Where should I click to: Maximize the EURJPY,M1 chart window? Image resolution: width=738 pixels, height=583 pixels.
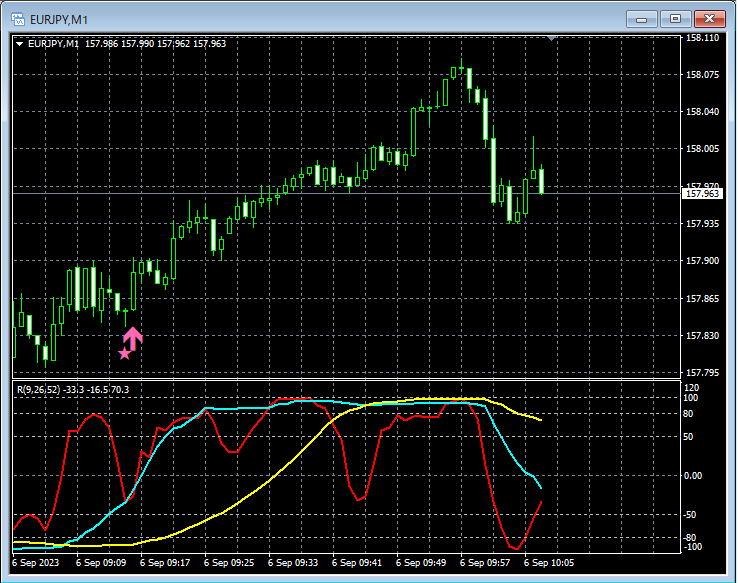675,19
